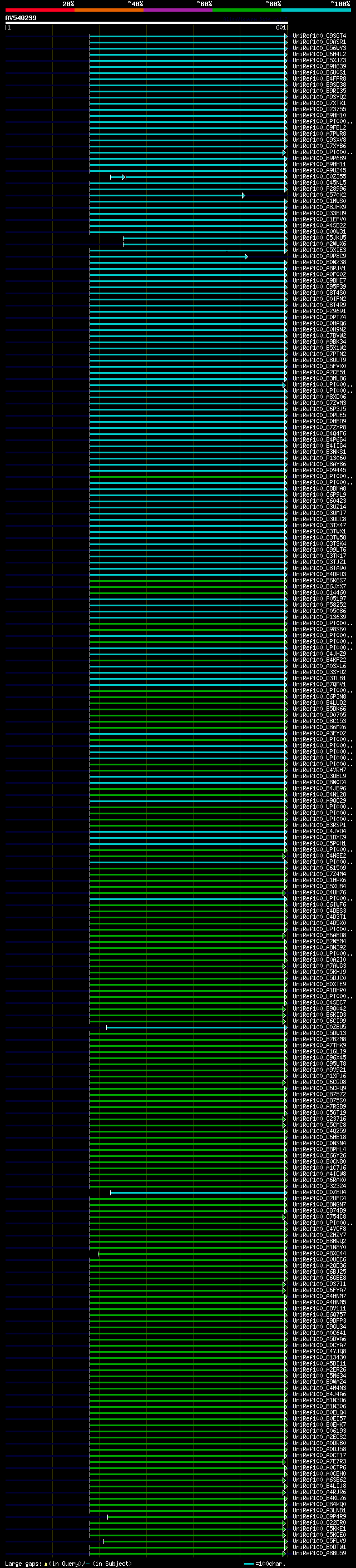Select hit label UniRef100_B4Q4F6
The image size is (356, 1568).
319,433
